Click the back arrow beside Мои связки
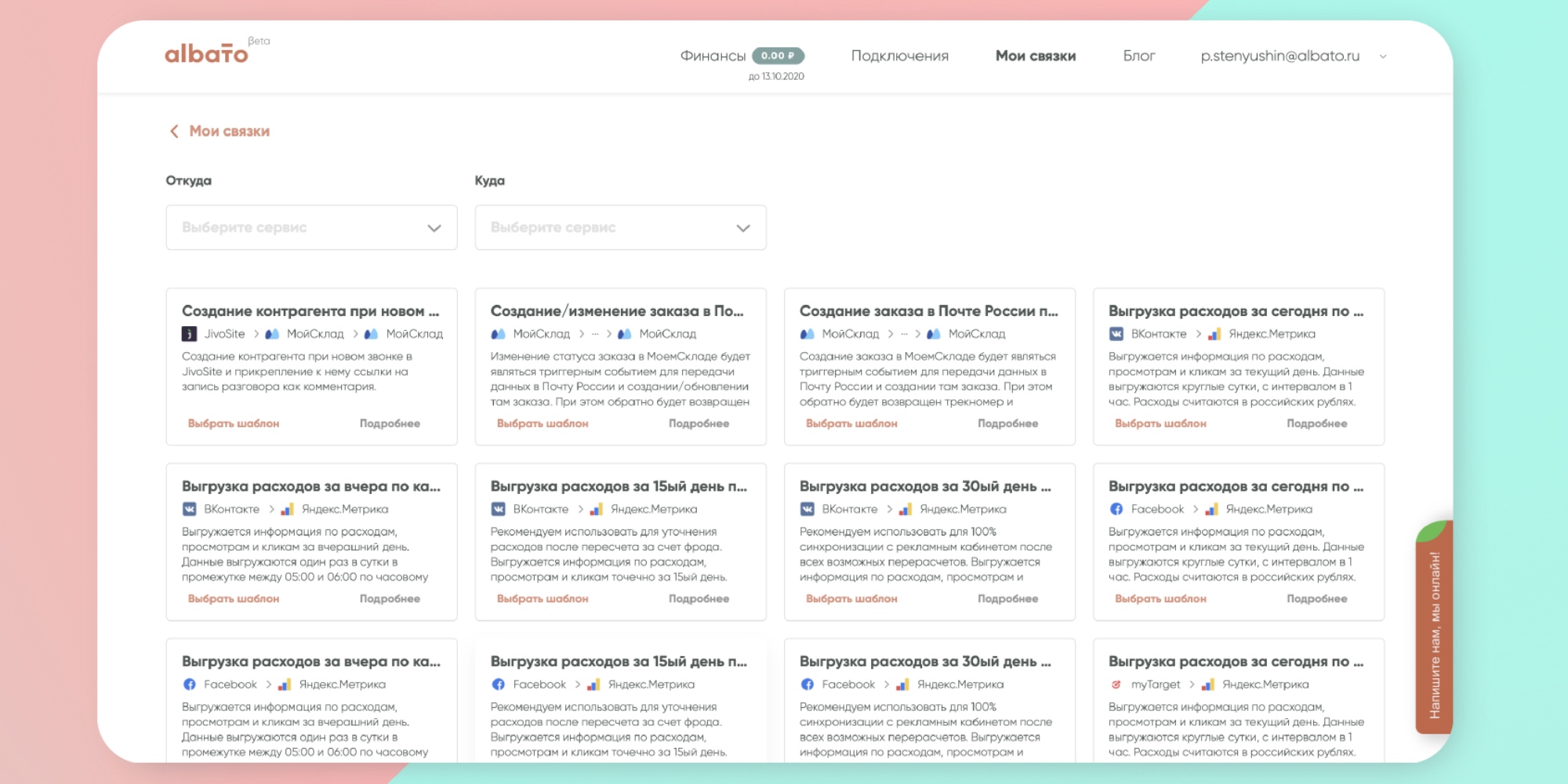The height and width of the screenshot is (784, 1568). pos(174,131)
